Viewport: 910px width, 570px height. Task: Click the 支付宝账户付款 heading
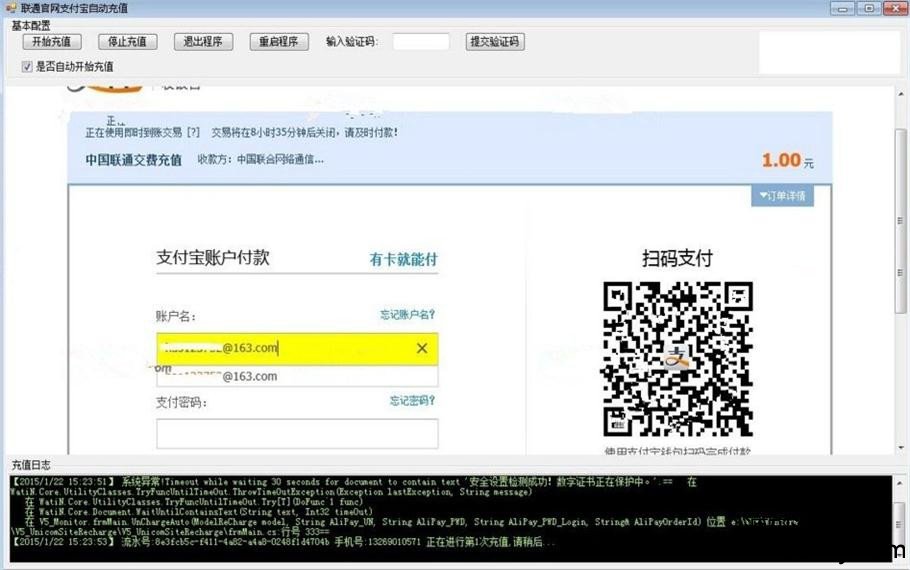(x=213, y=258)
